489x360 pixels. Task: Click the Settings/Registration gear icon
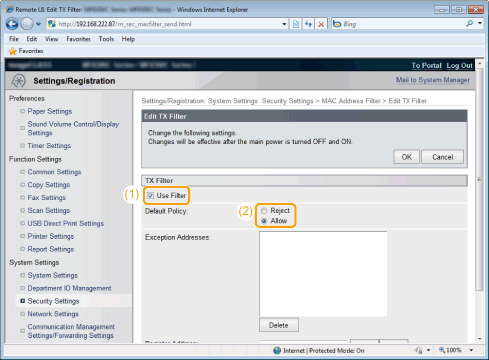click(x=18, y=81)
